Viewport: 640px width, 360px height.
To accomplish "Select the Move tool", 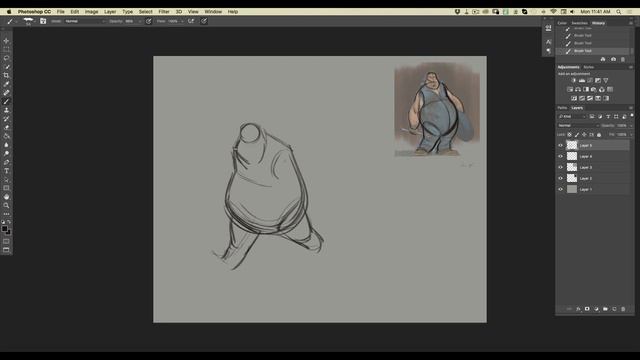I will click(x=6, y=41).
